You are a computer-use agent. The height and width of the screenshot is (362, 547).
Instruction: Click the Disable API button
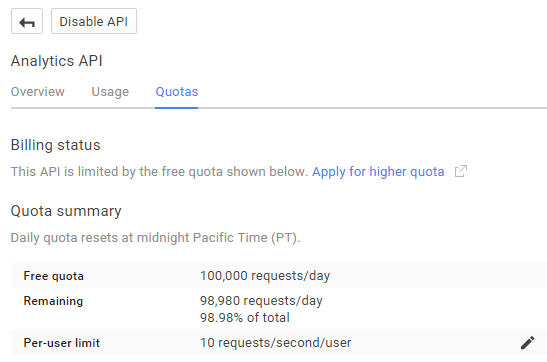94,21
